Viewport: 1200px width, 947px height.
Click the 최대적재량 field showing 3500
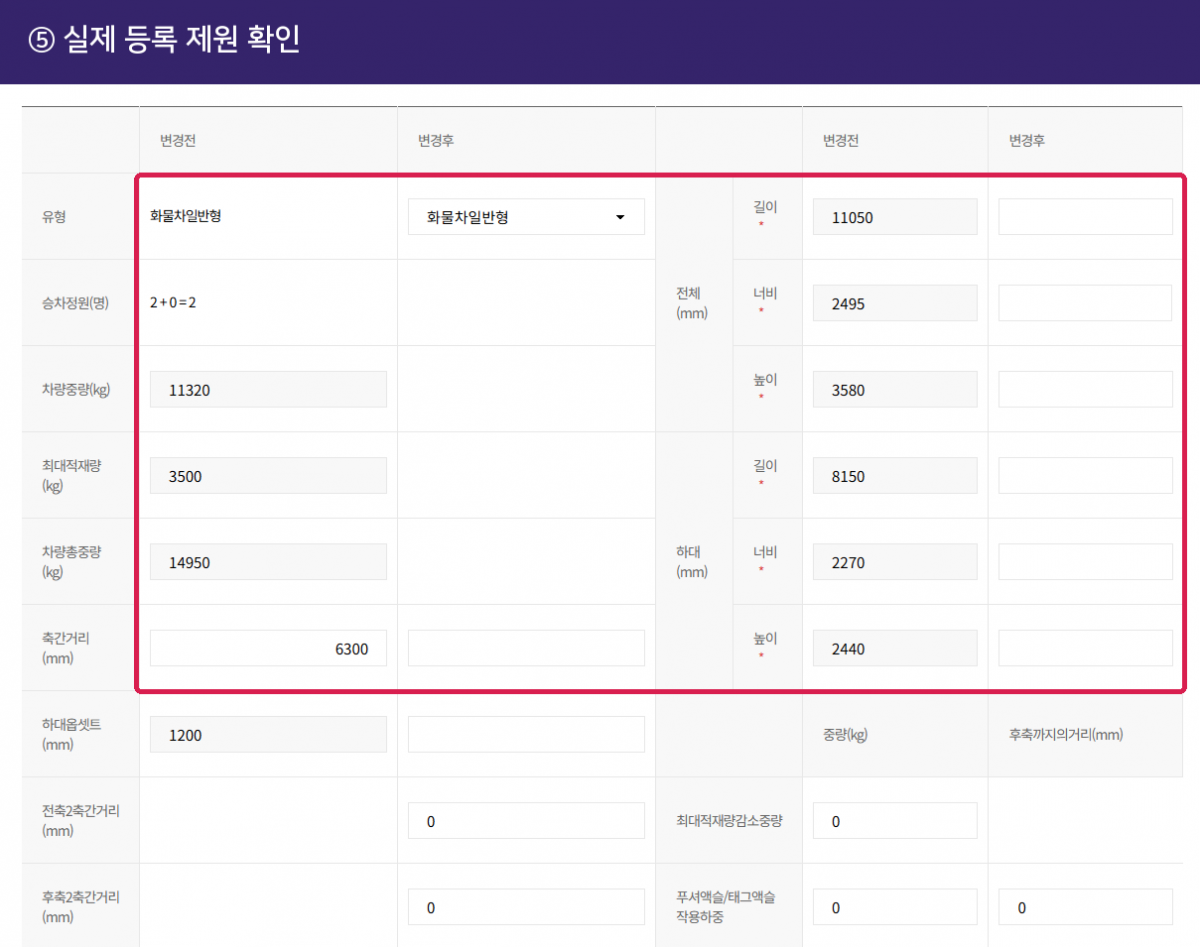[x=268, y=476]
